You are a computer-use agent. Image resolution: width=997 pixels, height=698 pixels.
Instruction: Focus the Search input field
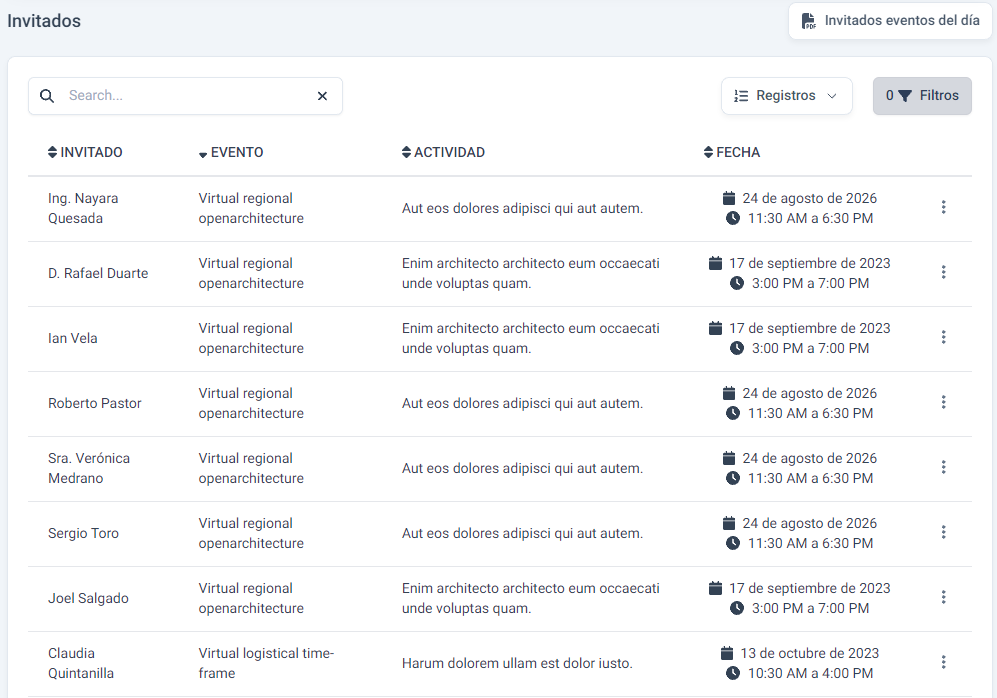(x=185, y=96)
